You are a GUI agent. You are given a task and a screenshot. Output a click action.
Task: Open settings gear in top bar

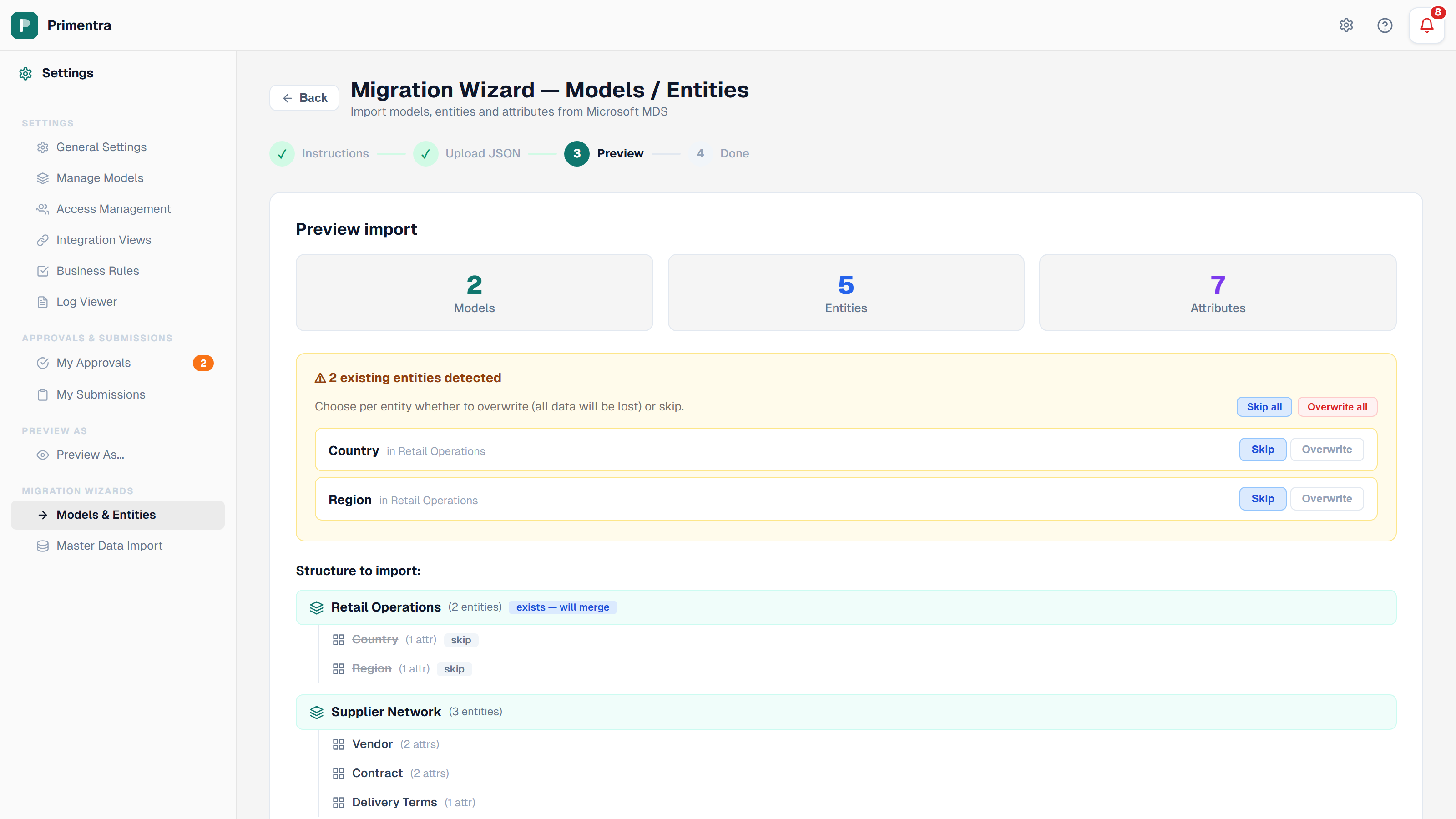tap(1346, 25)
